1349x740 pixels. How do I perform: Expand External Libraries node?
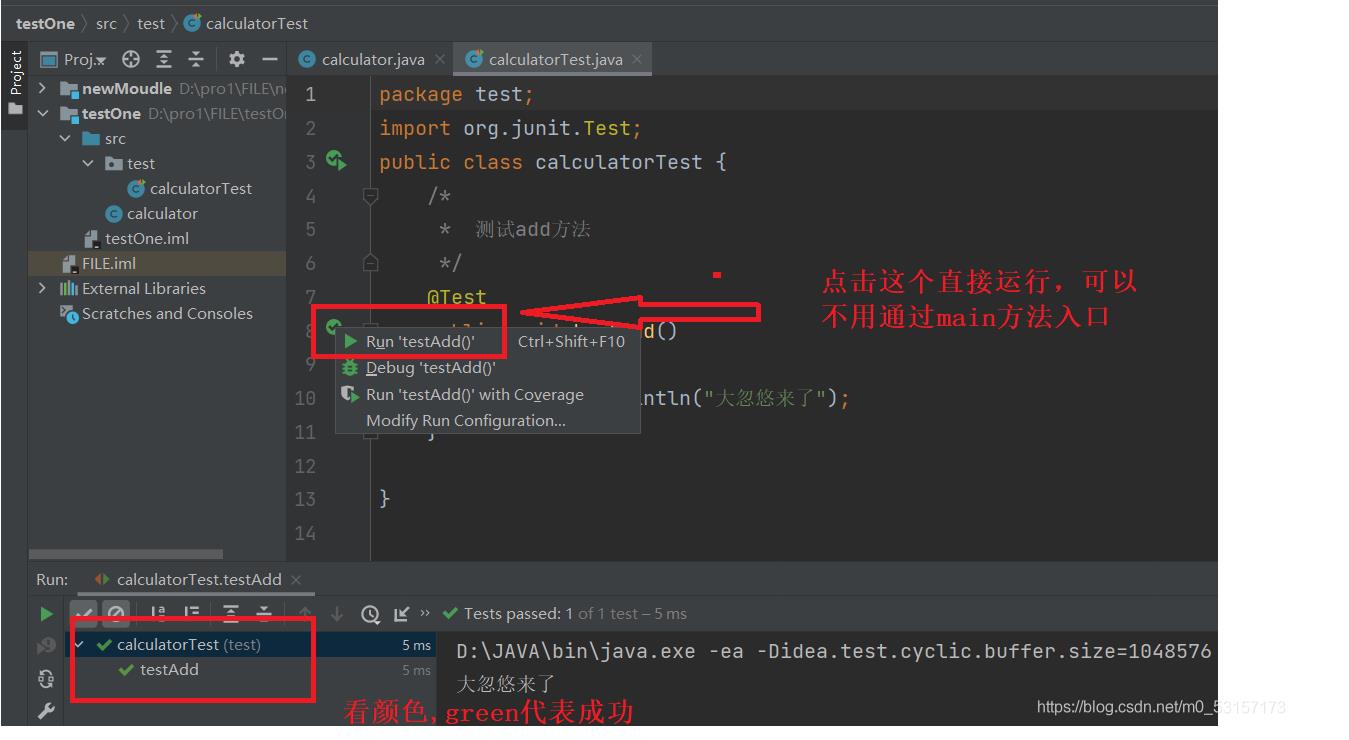[x=43, y=288]
